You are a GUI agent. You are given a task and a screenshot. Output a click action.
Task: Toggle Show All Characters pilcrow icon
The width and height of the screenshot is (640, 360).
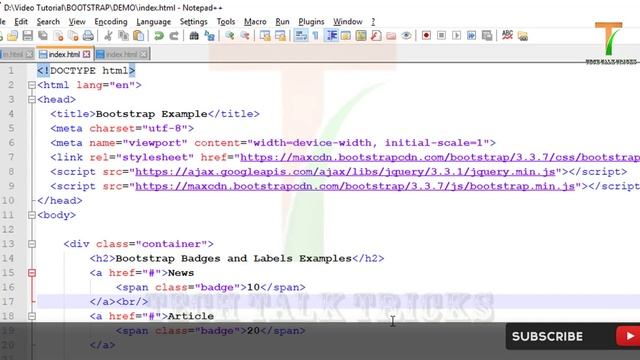coord(316,36)
